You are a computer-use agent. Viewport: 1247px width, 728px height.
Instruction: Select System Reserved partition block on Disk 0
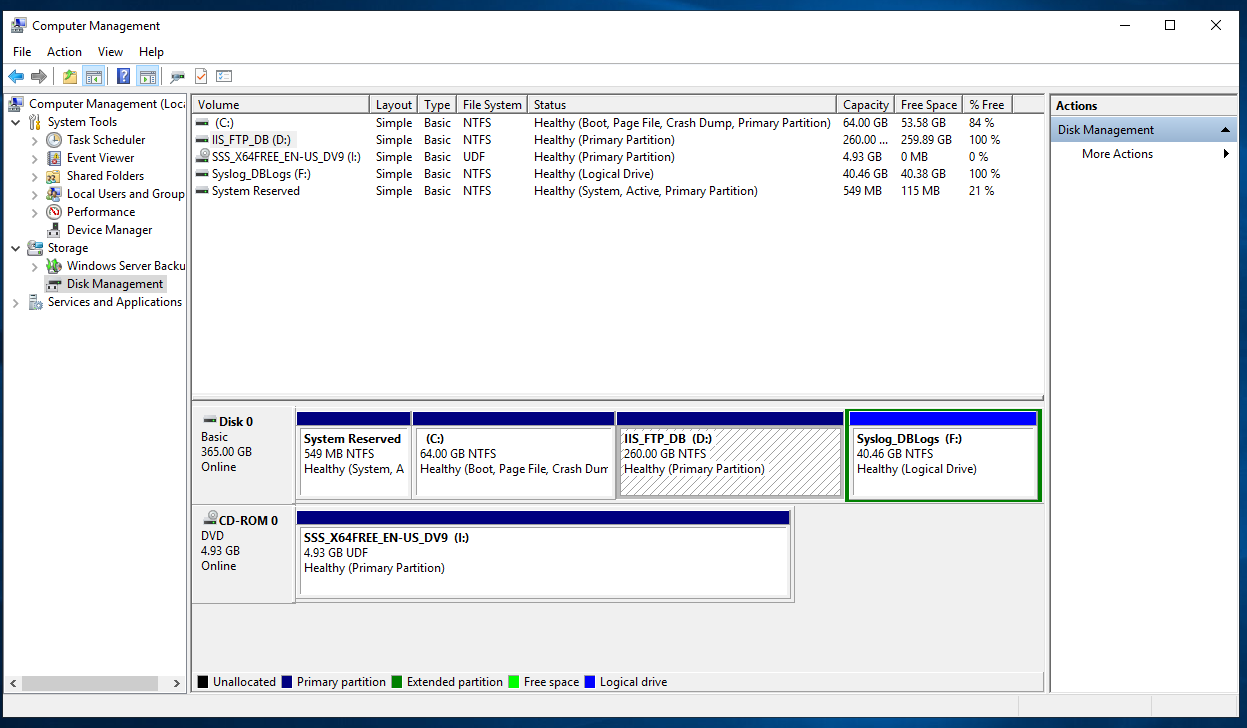point(354,454)
